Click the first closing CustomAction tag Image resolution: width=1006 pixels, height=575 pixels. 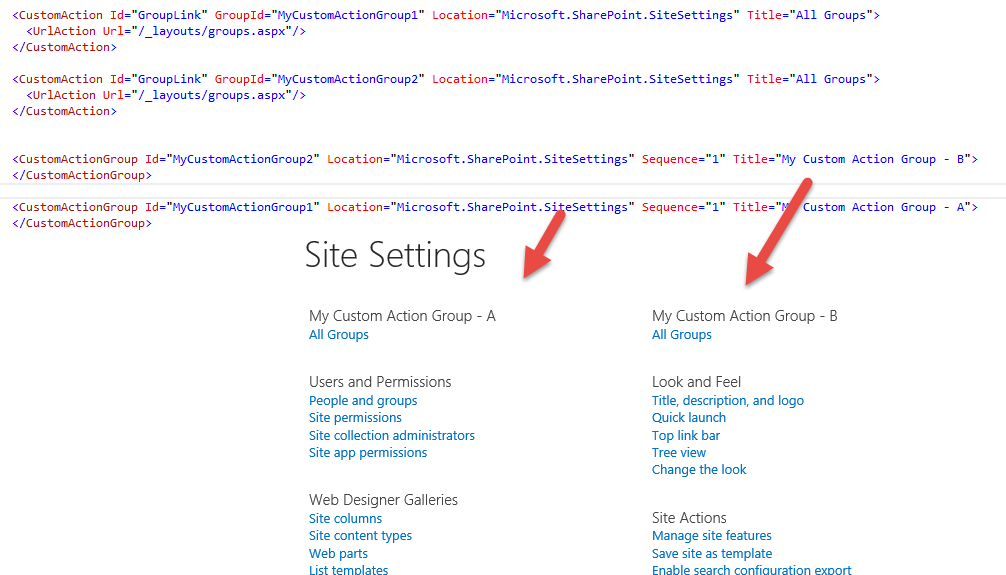65,47
